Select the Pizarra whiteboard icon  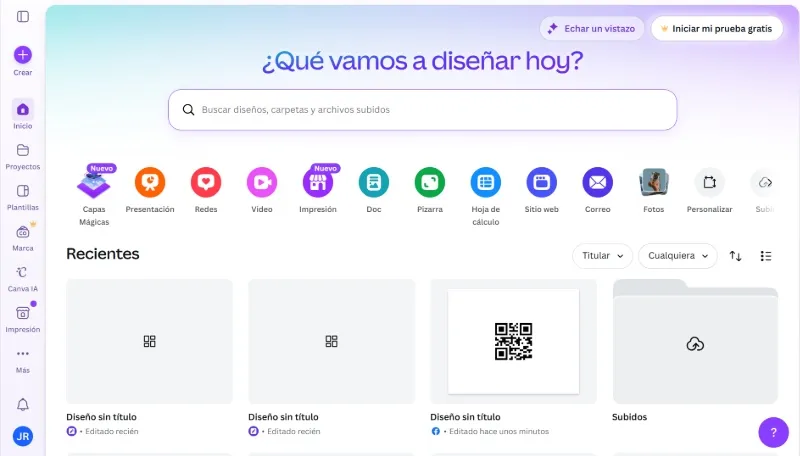click(x=430, y=182)
